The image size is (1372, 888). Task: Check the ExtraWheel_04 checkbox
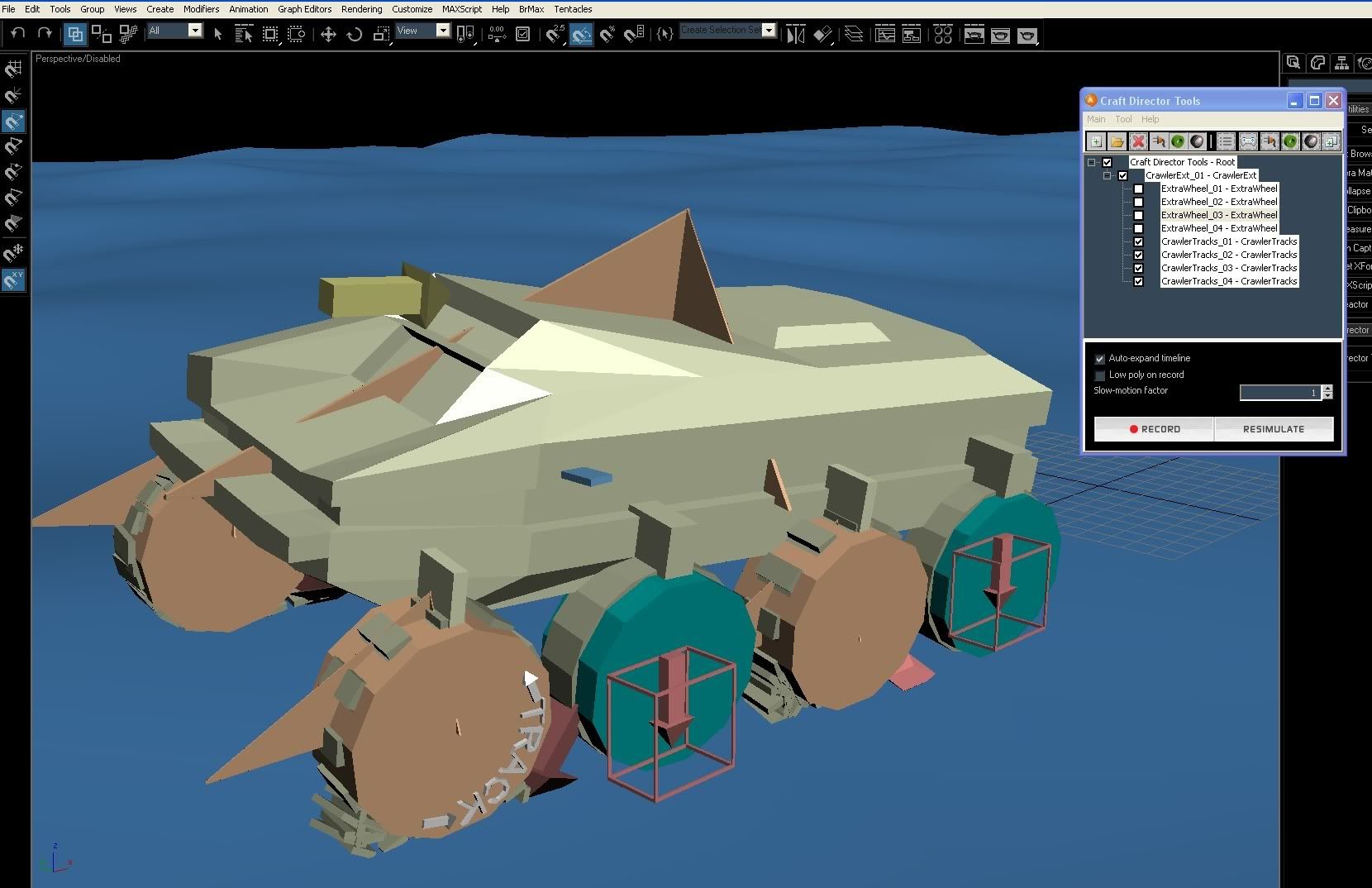point(1139,228)
